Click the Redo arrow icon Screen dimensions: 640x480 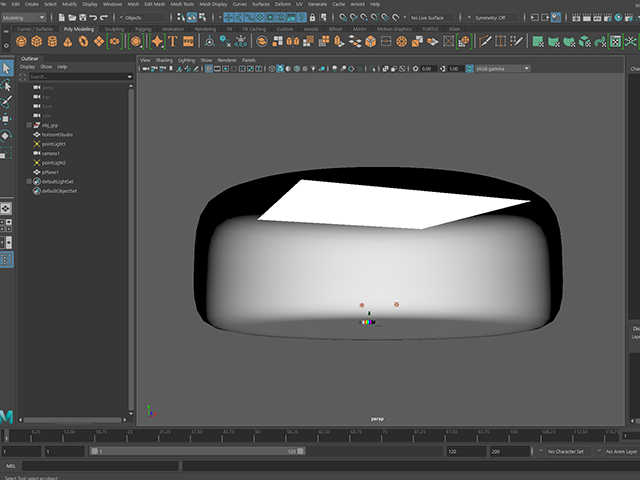(104, 18)
